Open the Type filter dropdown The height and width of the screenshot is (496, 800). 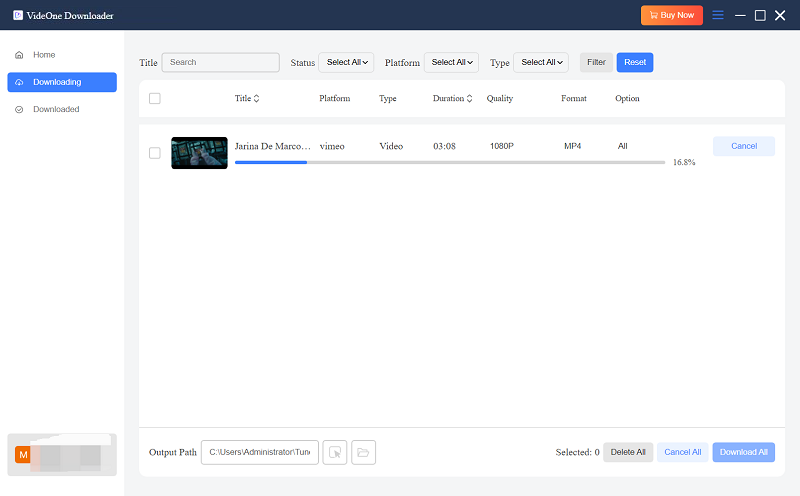click(x=540, y=62)
